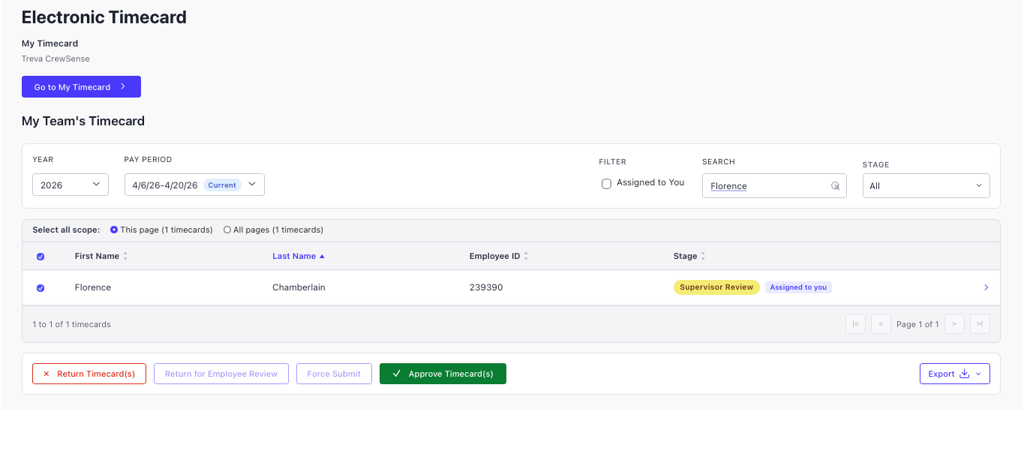Click the Search field containing Florence

(774, 185)
